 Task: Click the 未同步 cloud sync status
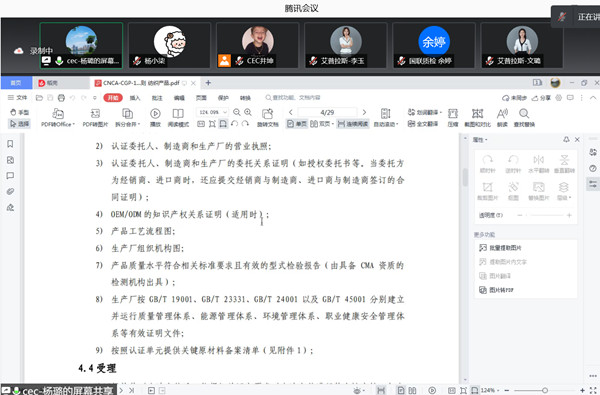pyautogui.click(x=515, y=98)
